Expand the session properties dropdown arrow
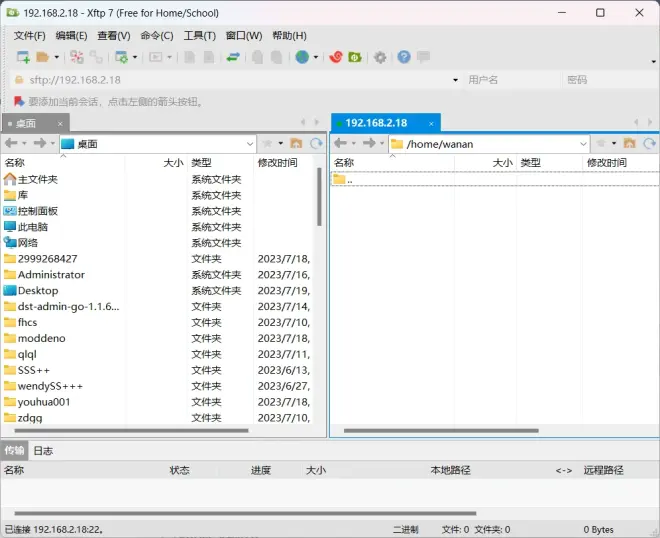Image resolution: width=660 pixels, height=538 pixels. pos(135,57)
